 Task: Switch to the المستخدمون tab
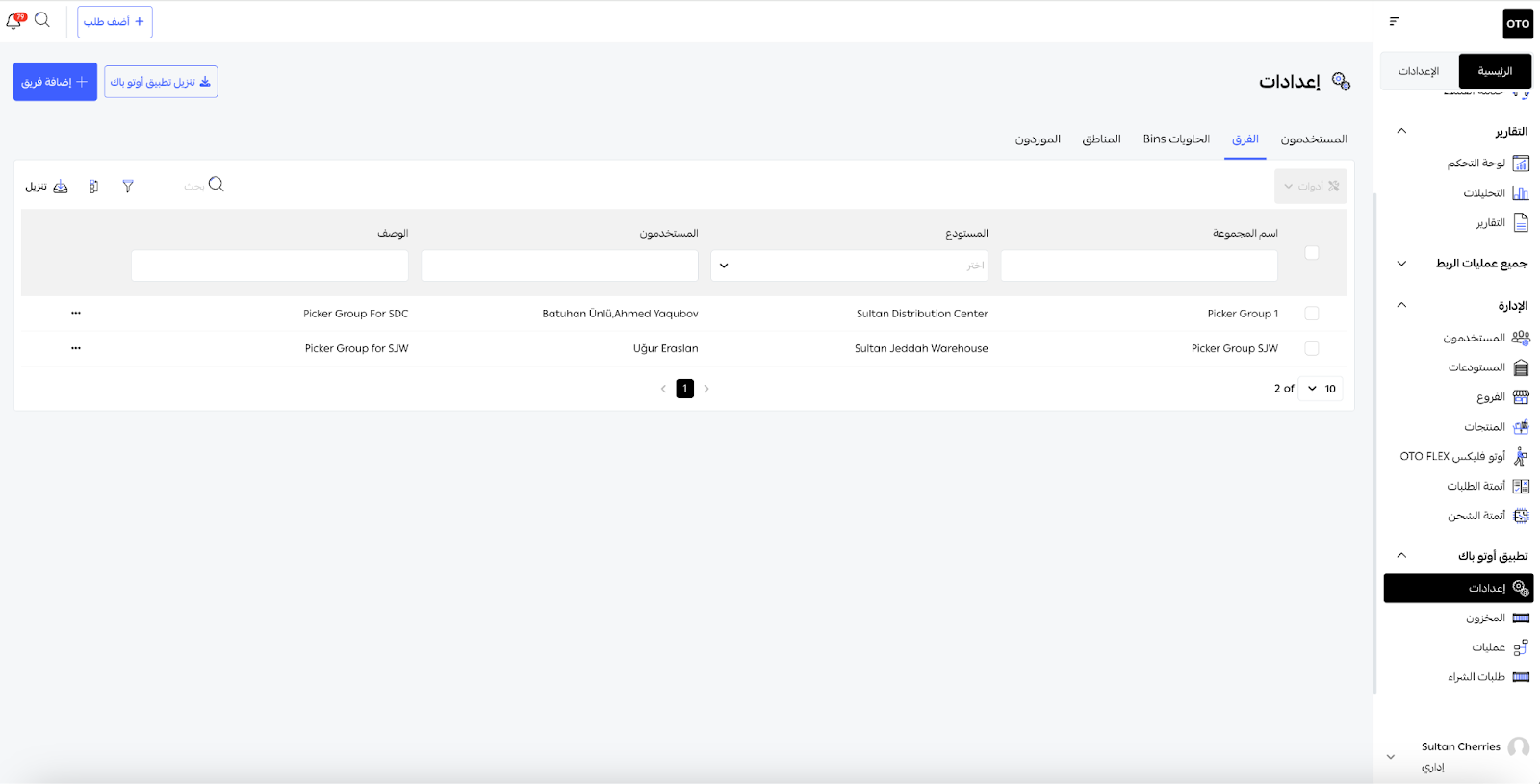1314,139
